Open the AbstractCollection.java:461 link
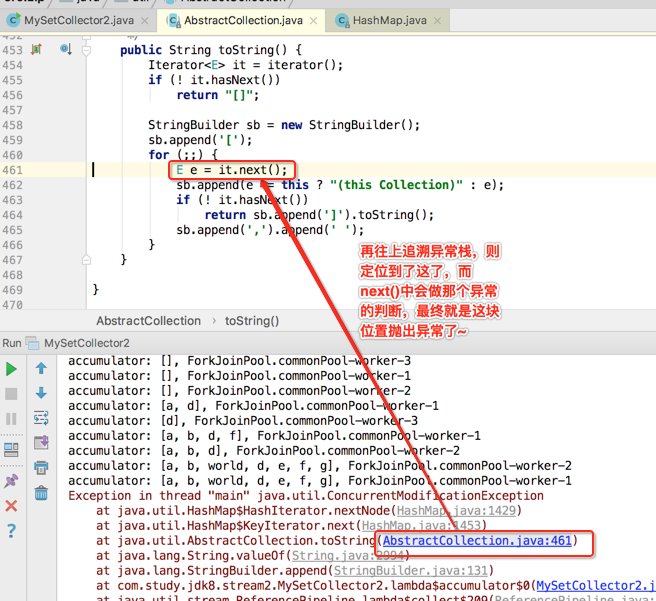Viewport: 656px width, 601px height. 477,541
